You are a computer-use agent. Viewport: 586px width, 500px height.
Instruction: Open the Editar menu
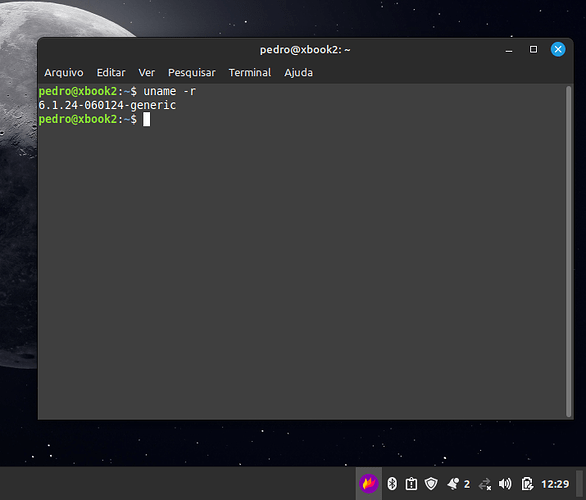pyautogui.click(x=111, y=72)
